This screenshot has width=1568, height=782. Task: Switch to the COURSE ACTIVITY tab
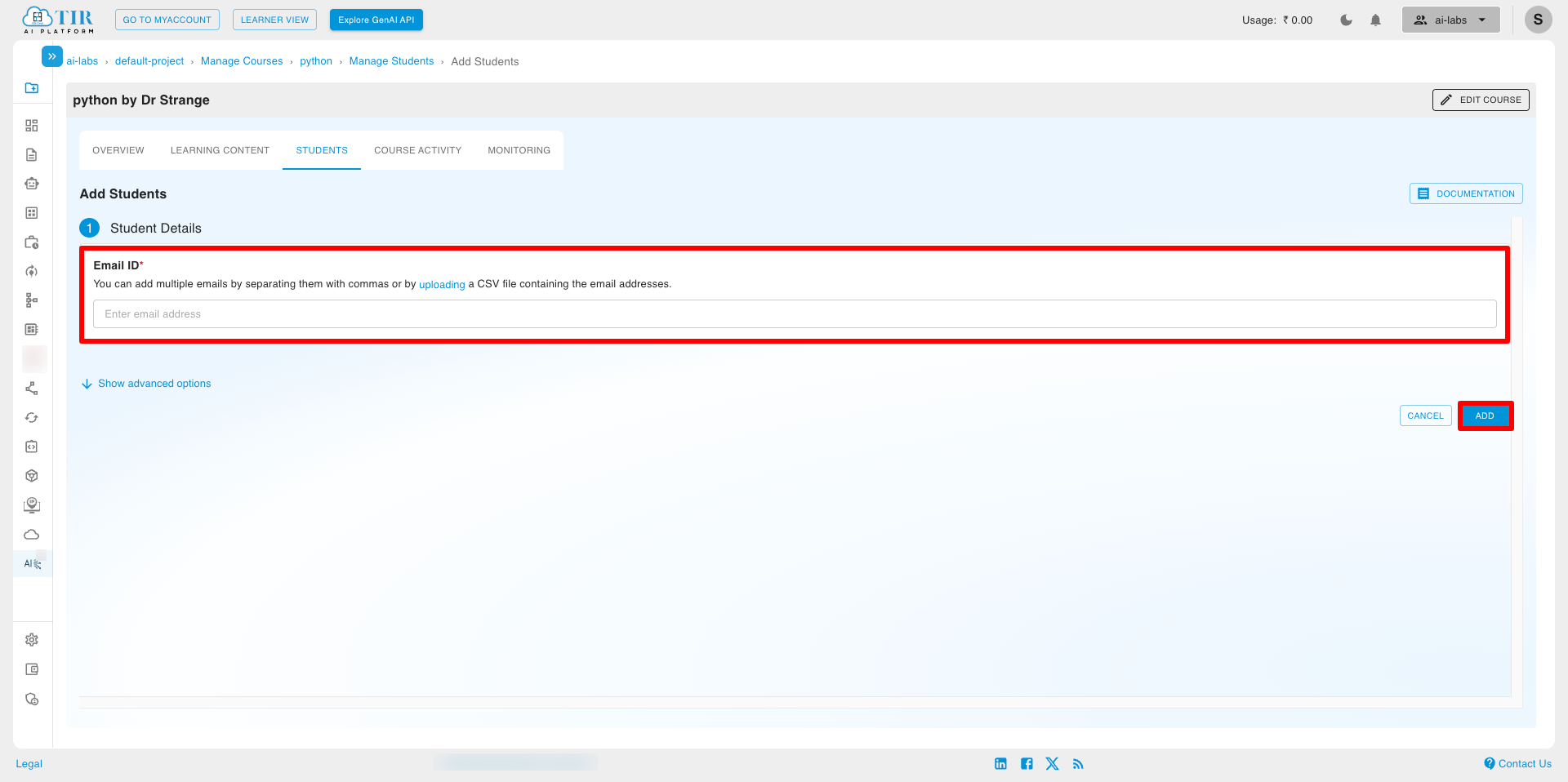(418, 150)
